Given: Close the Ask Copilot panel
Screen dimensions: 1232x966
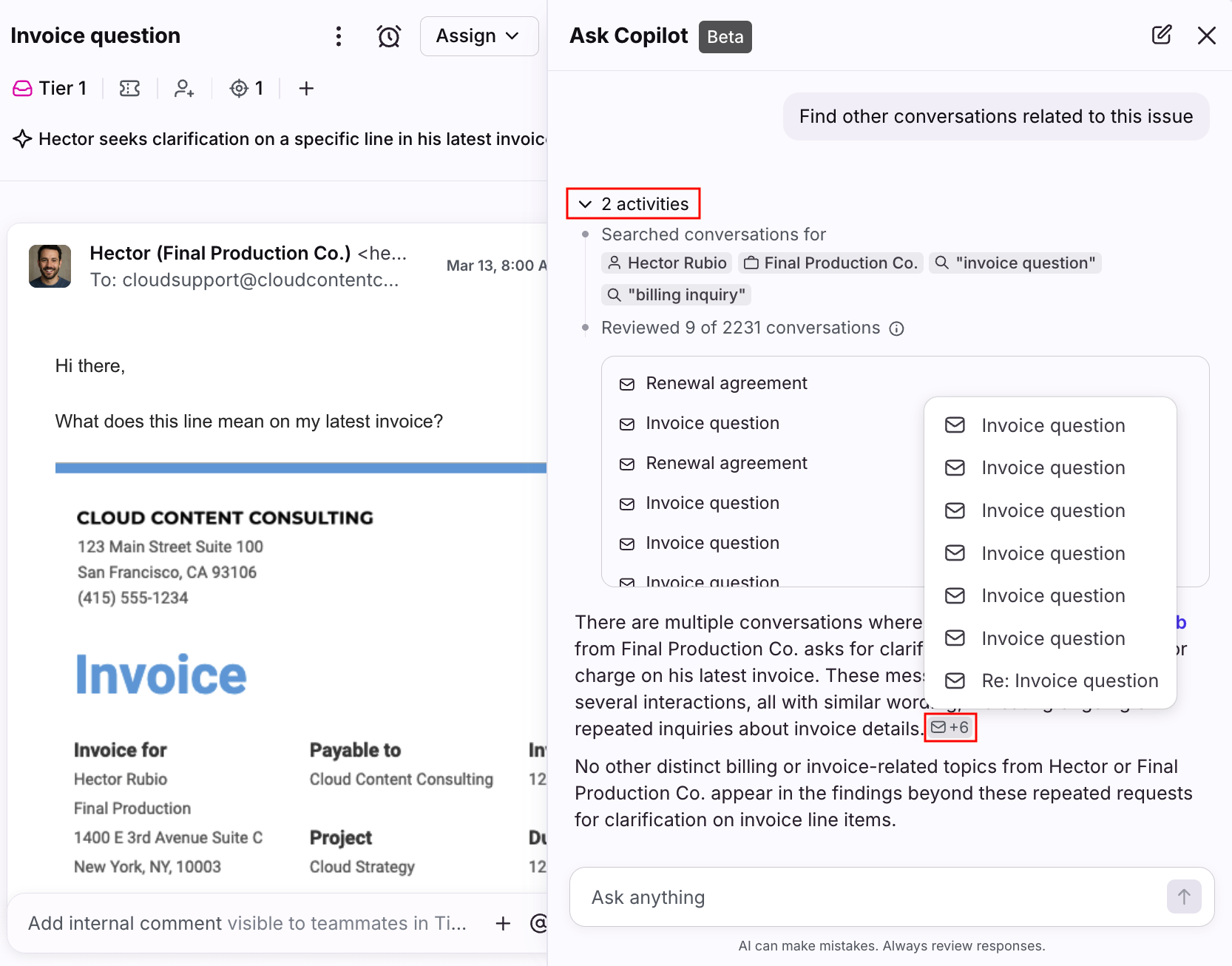Looking at the screenshot, I should coord(1206,36).
